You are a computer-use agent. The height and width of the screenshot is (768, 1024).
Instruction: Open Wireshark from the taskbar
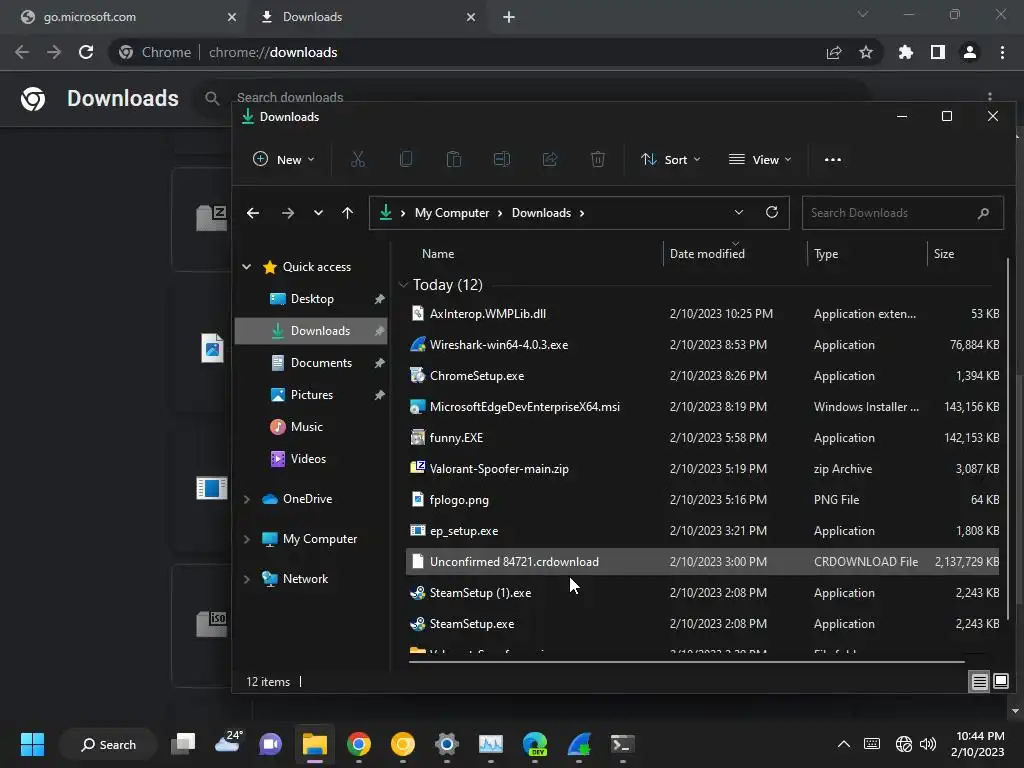coord(579,744)
